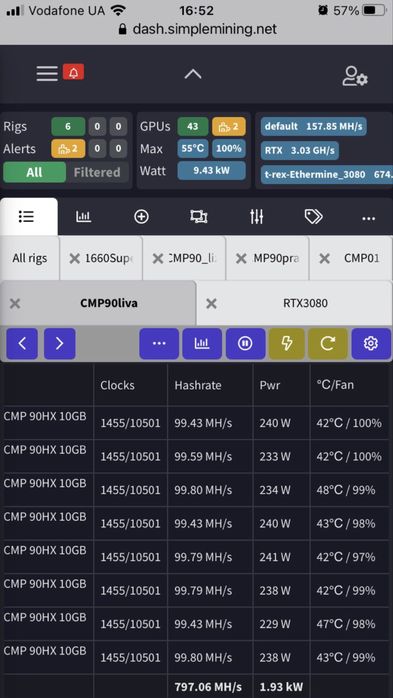The height and width of the screenshot is (698, 393).
Task: Close the CMP90pra tab
Action: click(241, 259)
